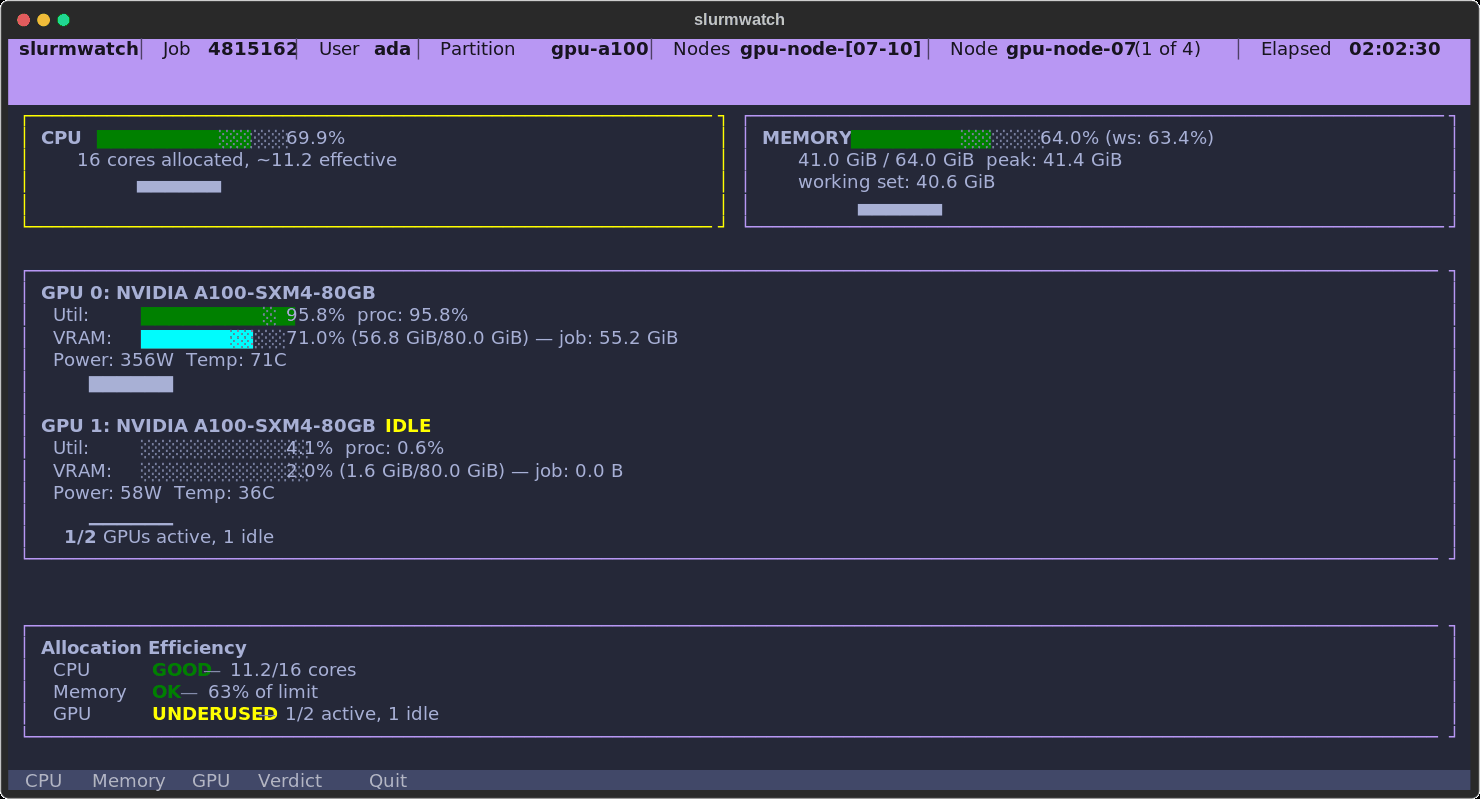Screen dimensions: 1480x799
Task: Click the thin sparkline under GPU 1 power
Action: 131,523
